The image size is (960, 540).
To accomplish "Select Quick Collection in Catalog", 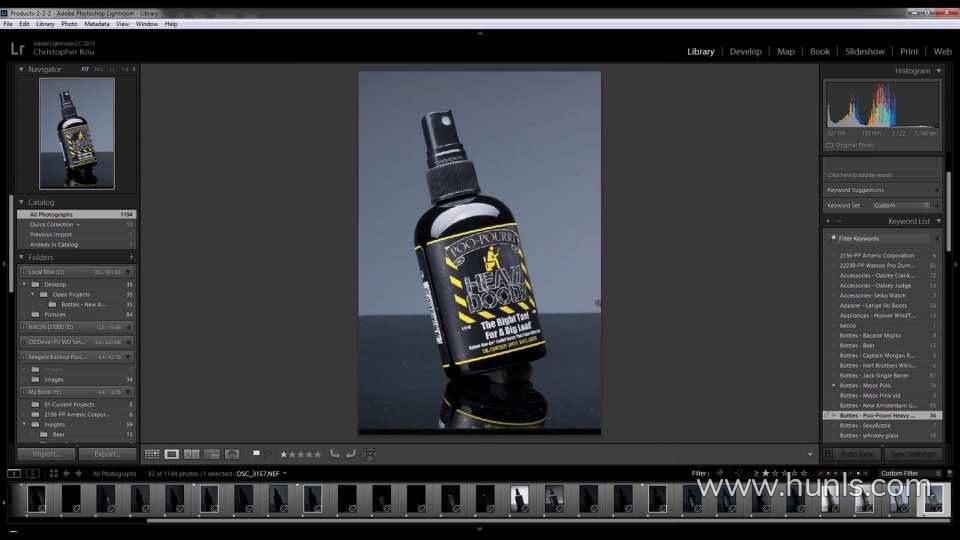I will click(77, 225).
